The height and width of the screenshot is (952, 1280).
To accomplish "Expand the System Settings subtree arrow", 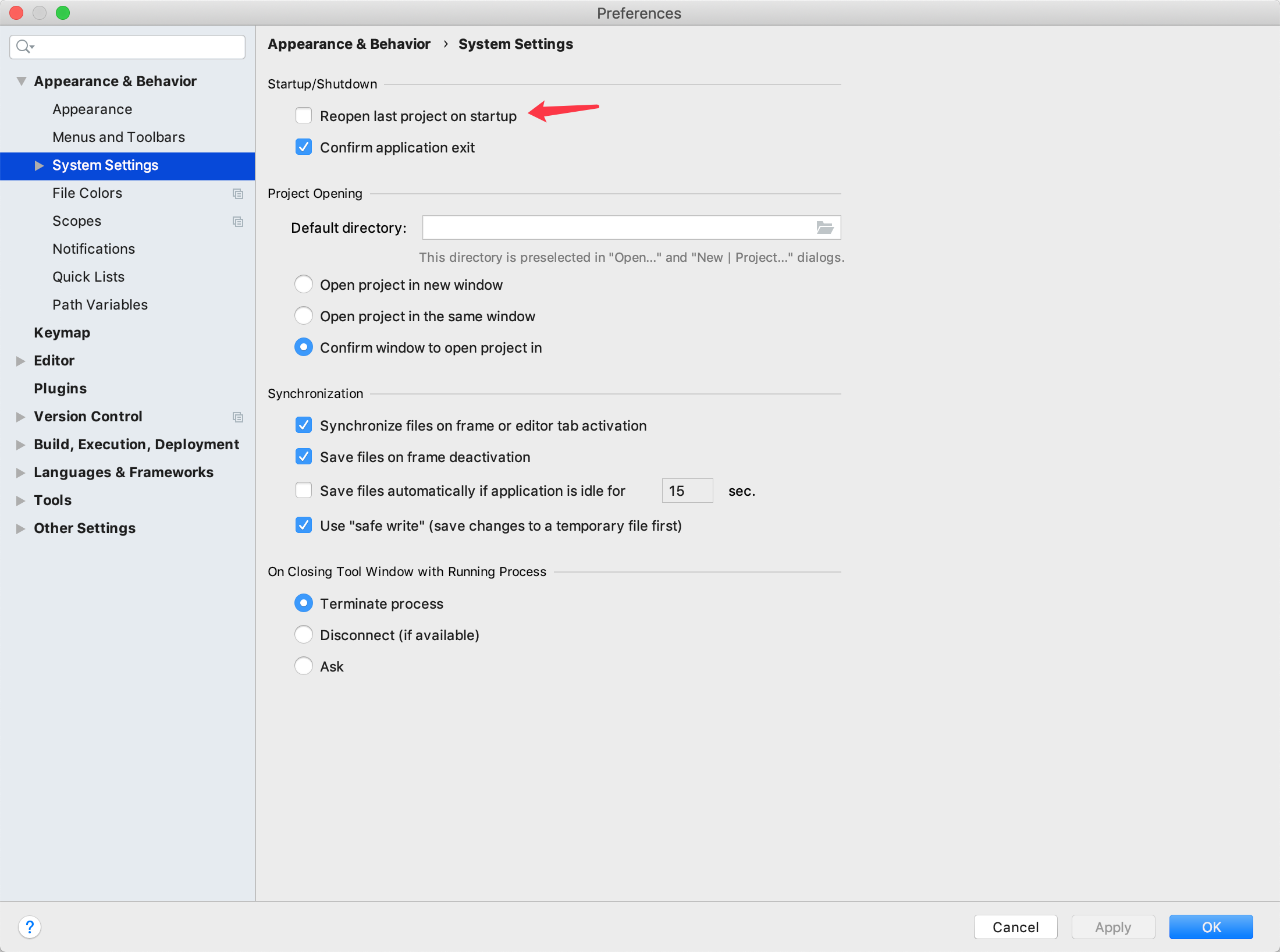I will (x=39, y=166).
